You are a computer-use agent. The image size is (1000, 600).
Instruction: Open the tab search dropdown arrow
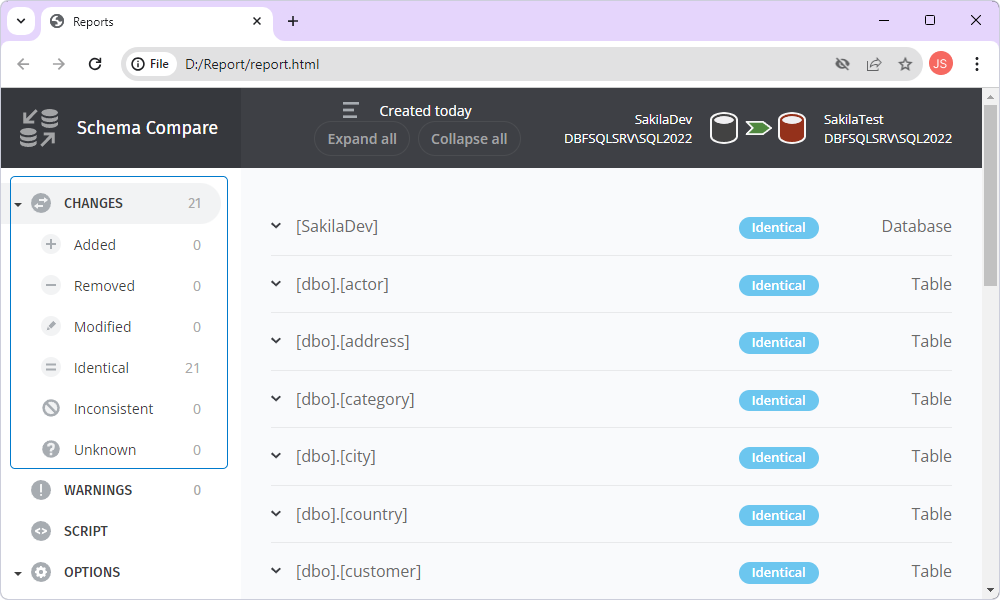[x=21, y=21]
